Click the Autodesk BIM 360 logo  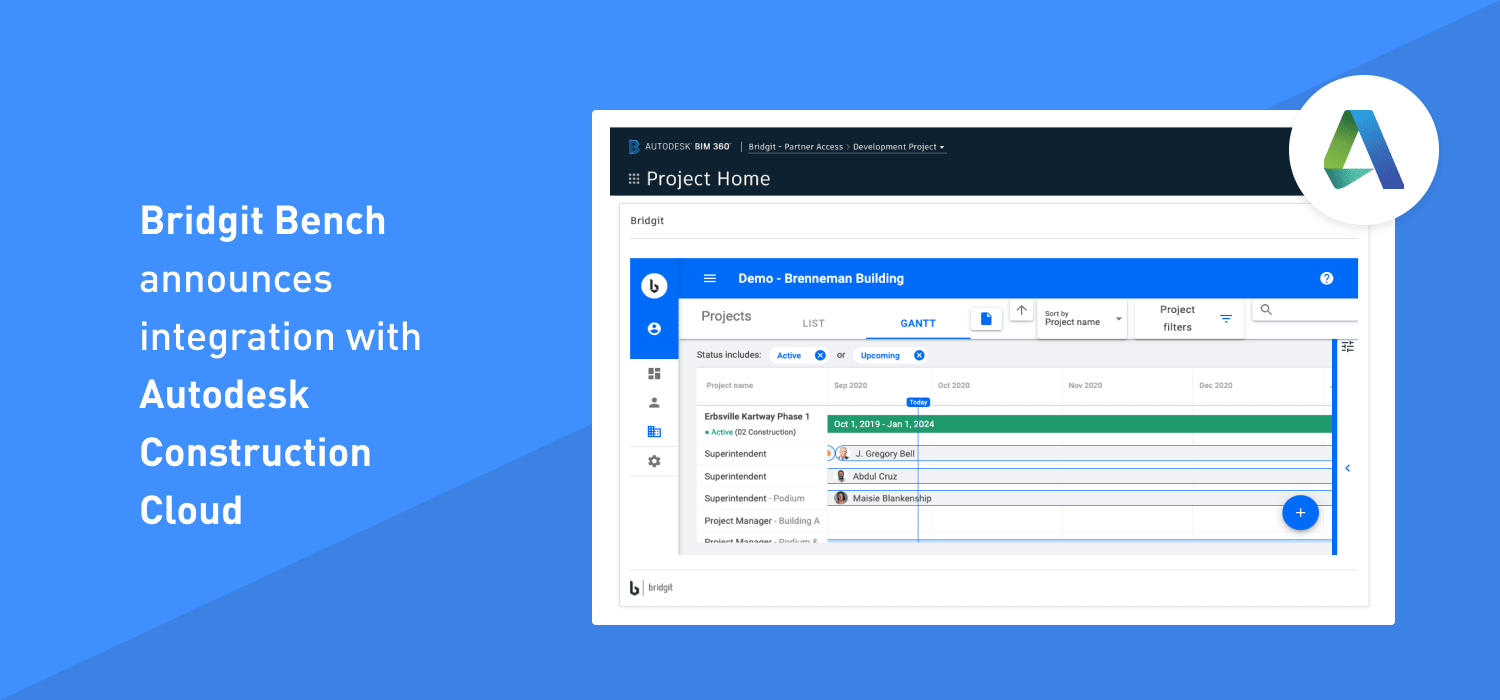[x=680, y=147]
